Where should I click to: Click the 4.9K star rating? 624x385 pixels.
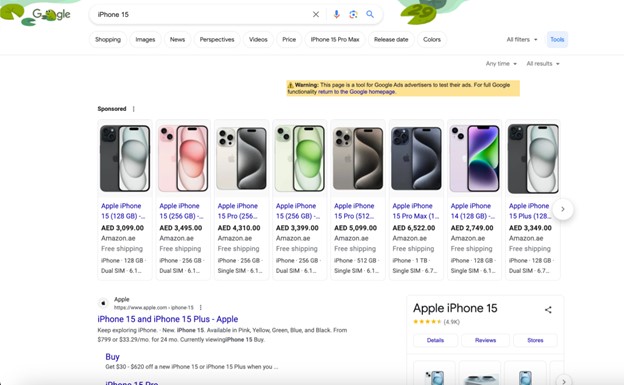(x=436, y=322)
